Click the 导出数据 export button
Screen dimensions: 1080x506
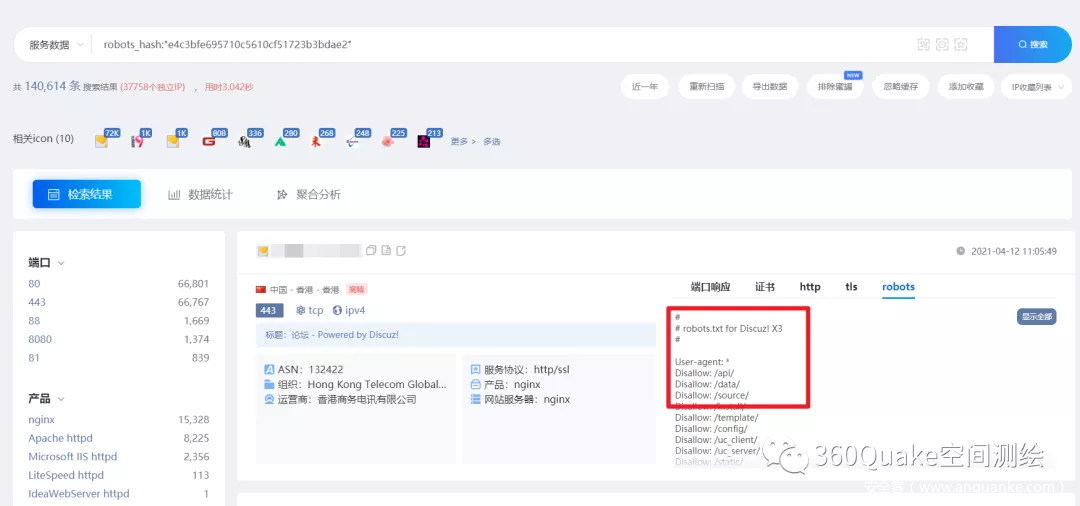click(770, 87)
